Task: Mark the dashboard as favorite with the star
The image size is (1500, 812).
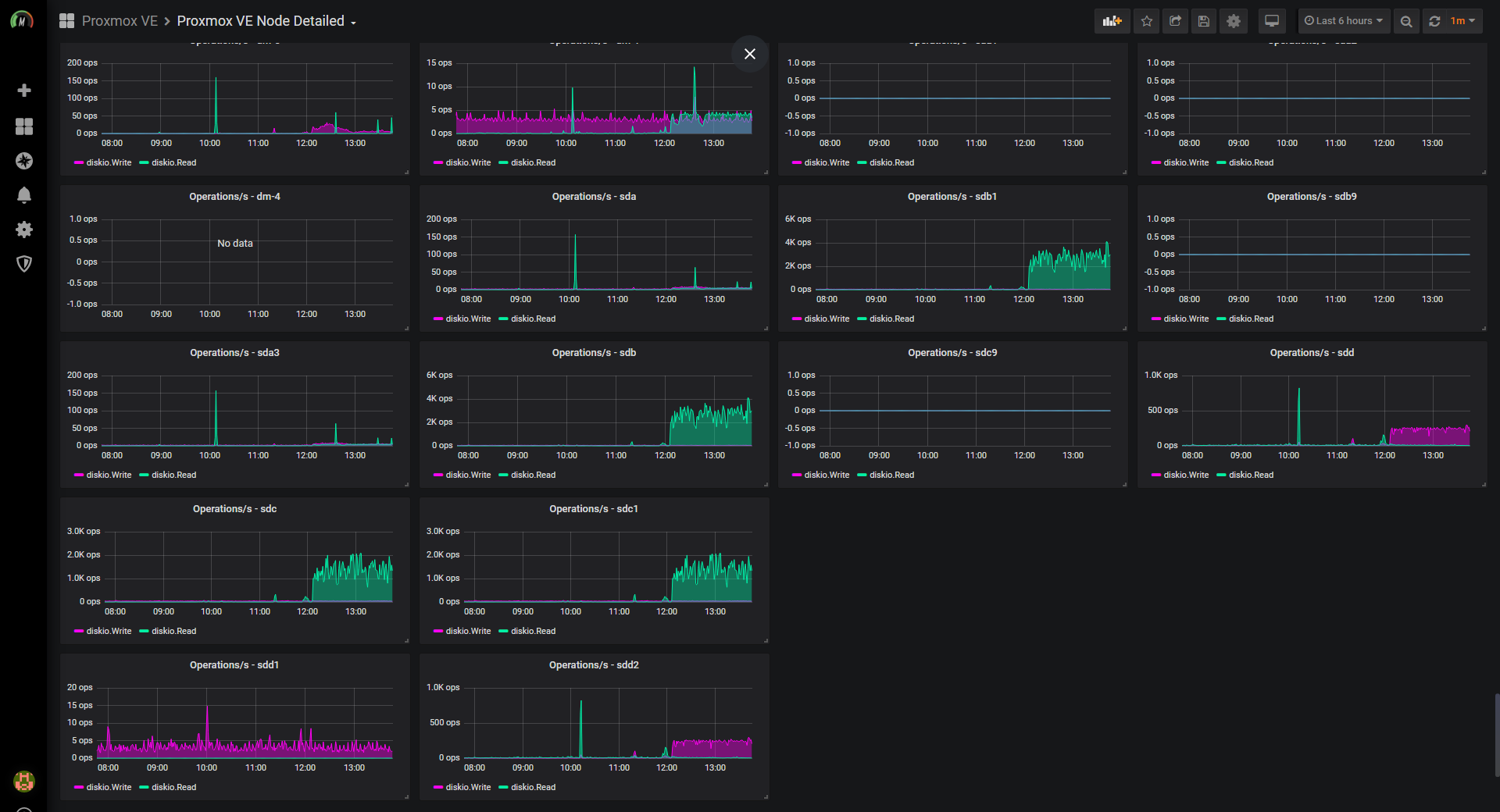Action: (x=1147, y=21)
